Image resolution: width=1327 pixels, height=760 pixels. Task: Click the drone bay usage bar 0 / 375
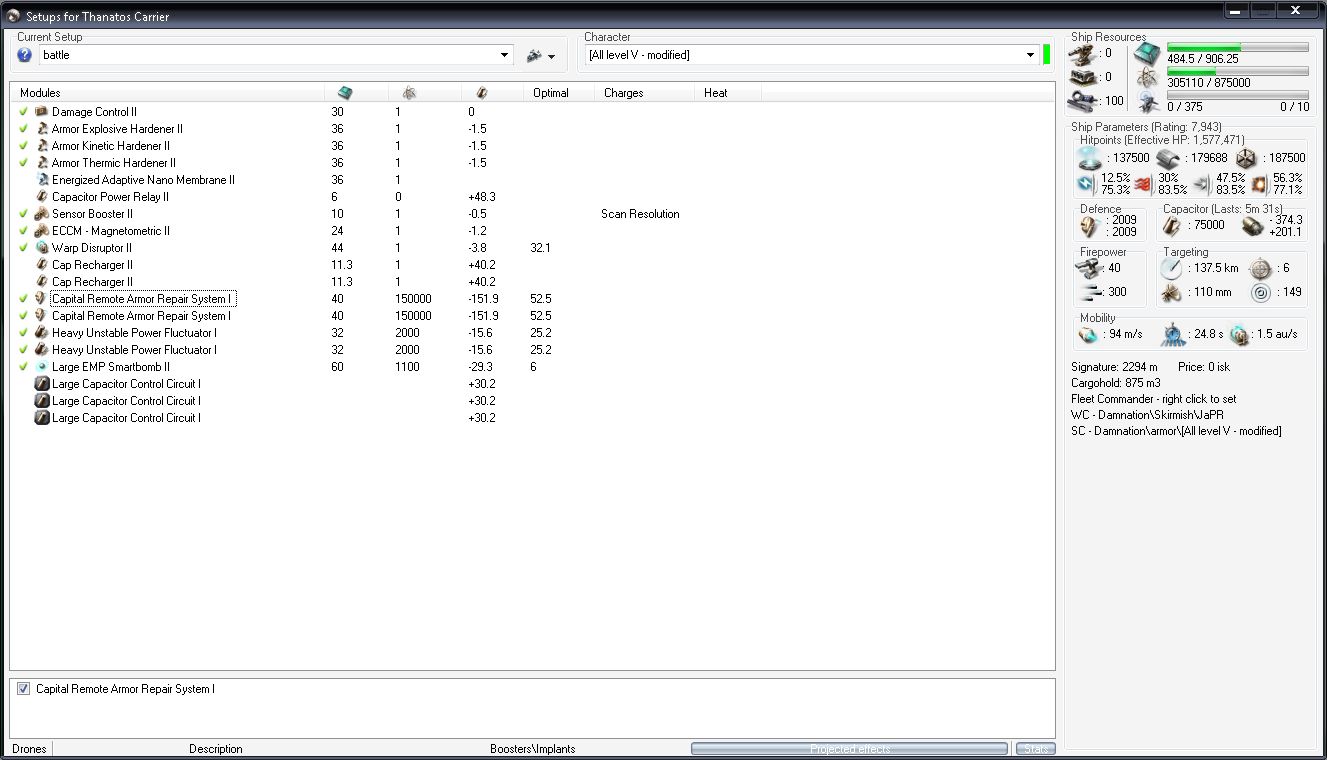pos(1238,95)
